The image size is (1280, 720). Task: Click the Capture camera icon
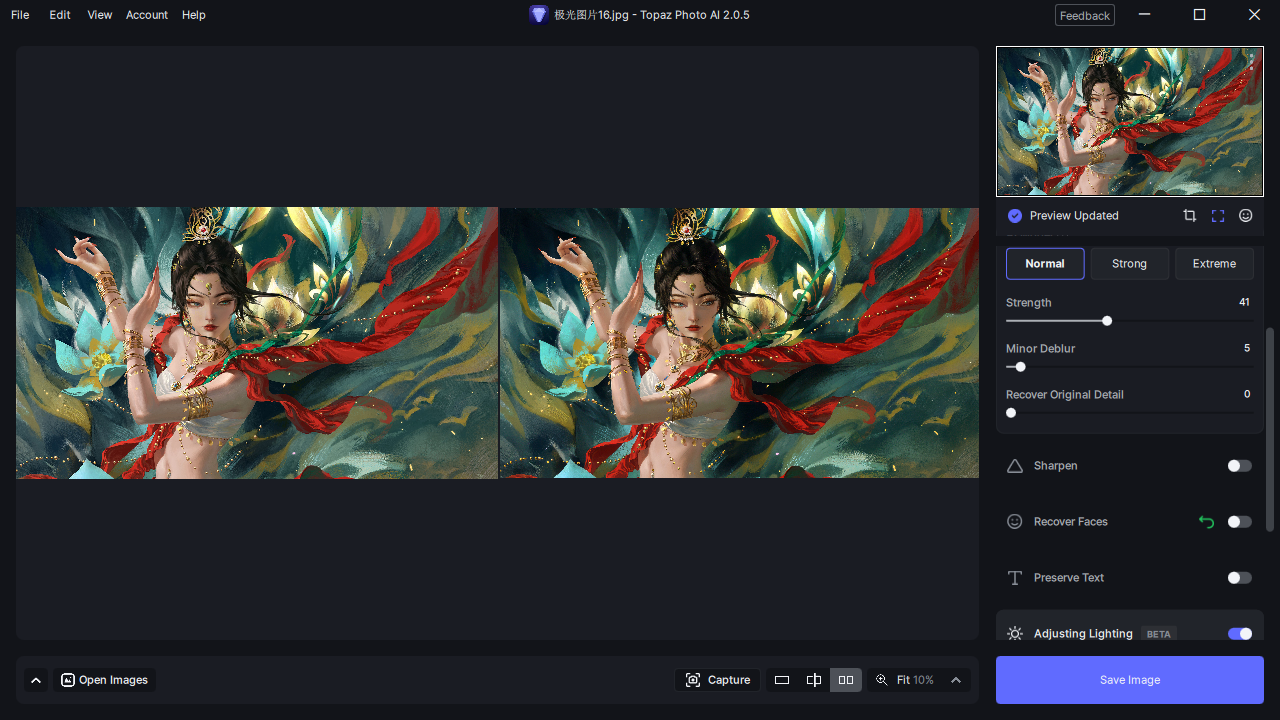click(693, 680)
